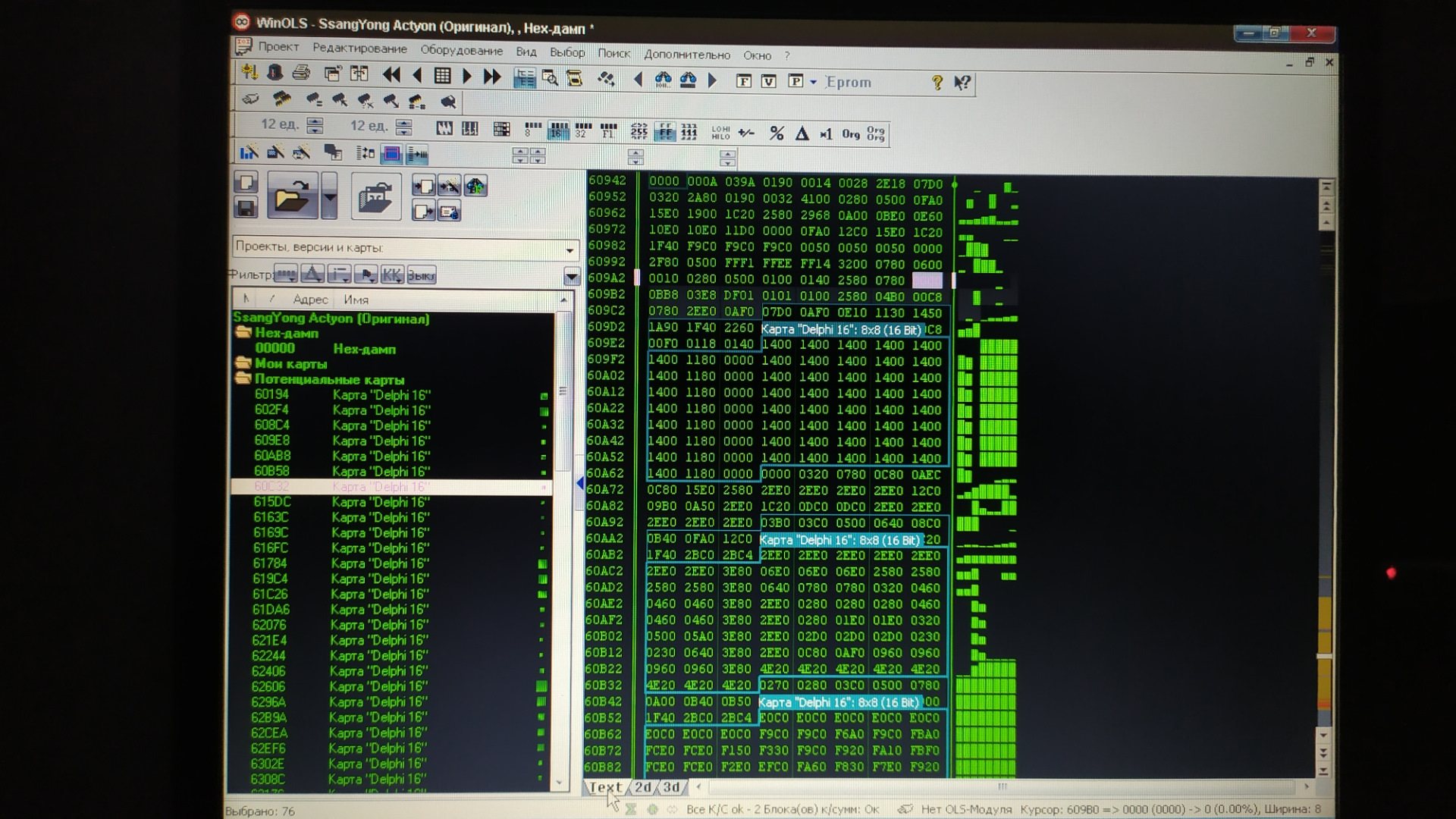1456x819 pixels.
Task: Click the hex editor vertical scrollbar
Action: (1325, 478)
